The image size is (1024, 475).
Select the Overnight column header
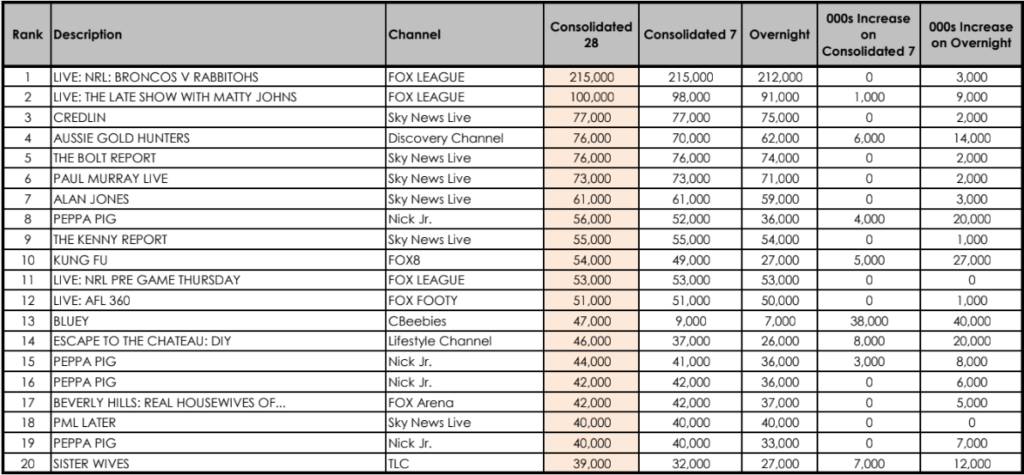click(x=779, y=35)
